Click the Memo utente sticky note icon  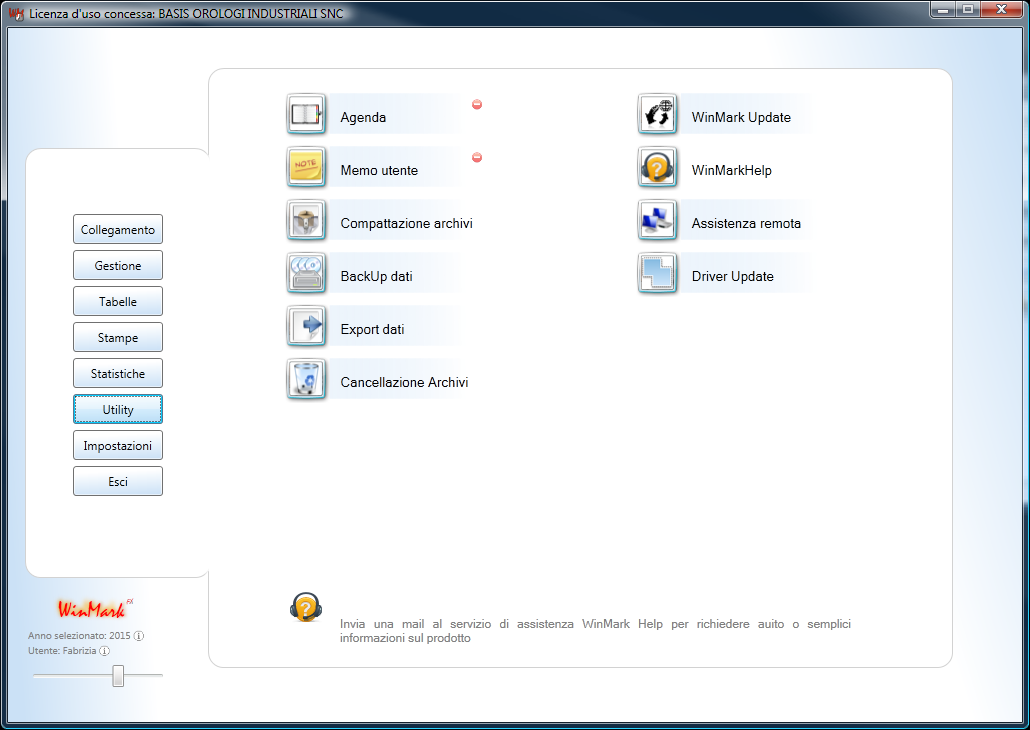point(306,168)
